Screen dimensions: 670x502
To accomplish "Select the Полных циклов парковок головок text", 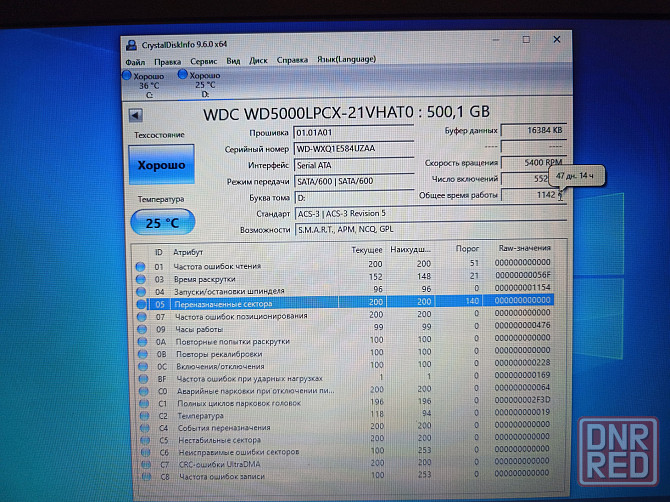I will pyautogui.click(x=239, y=403).
